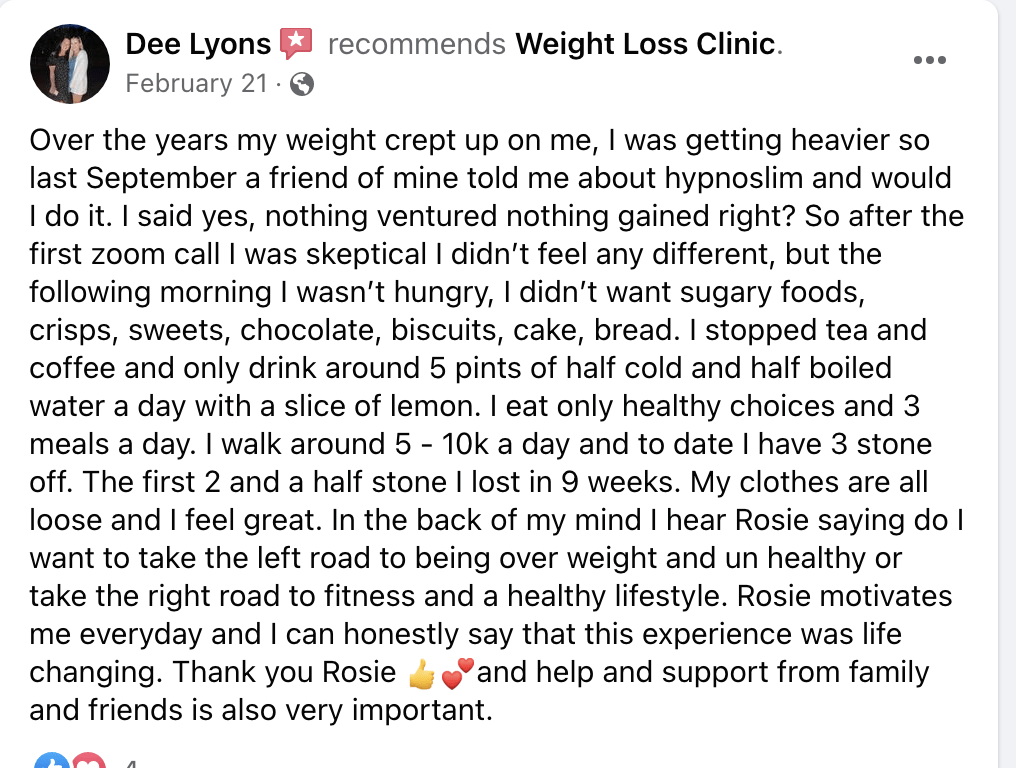The height and width of the screenshot is (768, 1016).
Task: Click the phrase Thank you Rosie
Action: (284, 673)
